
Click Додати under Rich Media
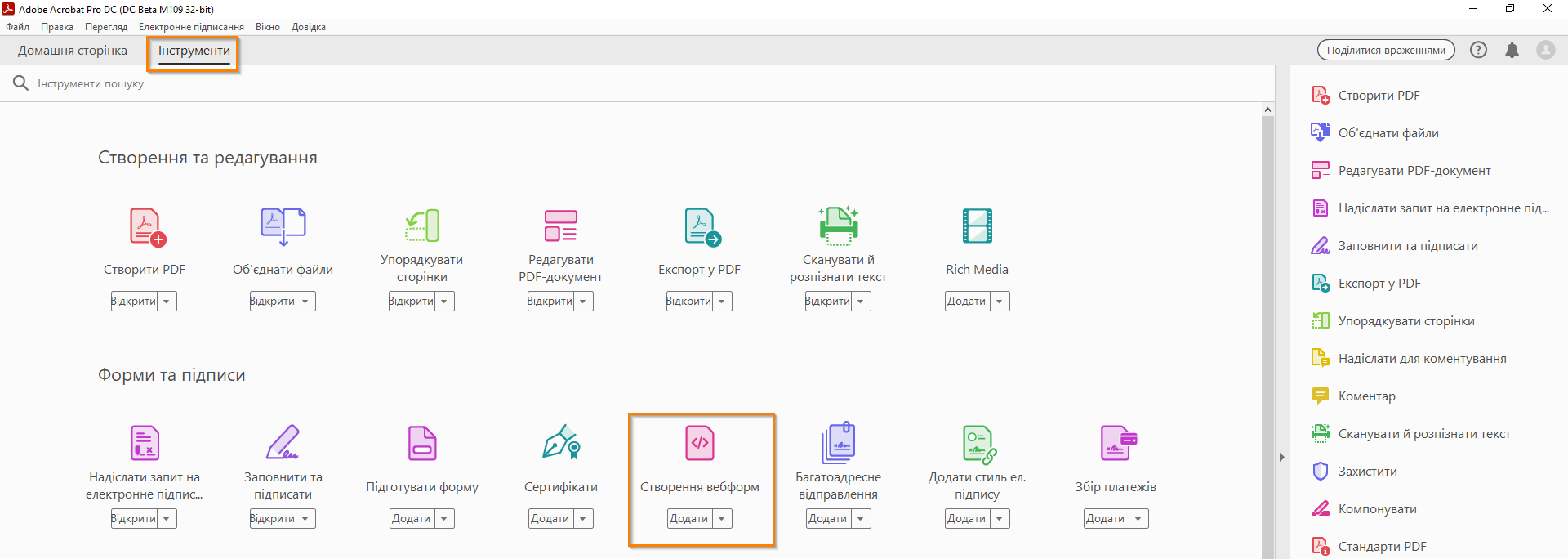coord(967,302)
